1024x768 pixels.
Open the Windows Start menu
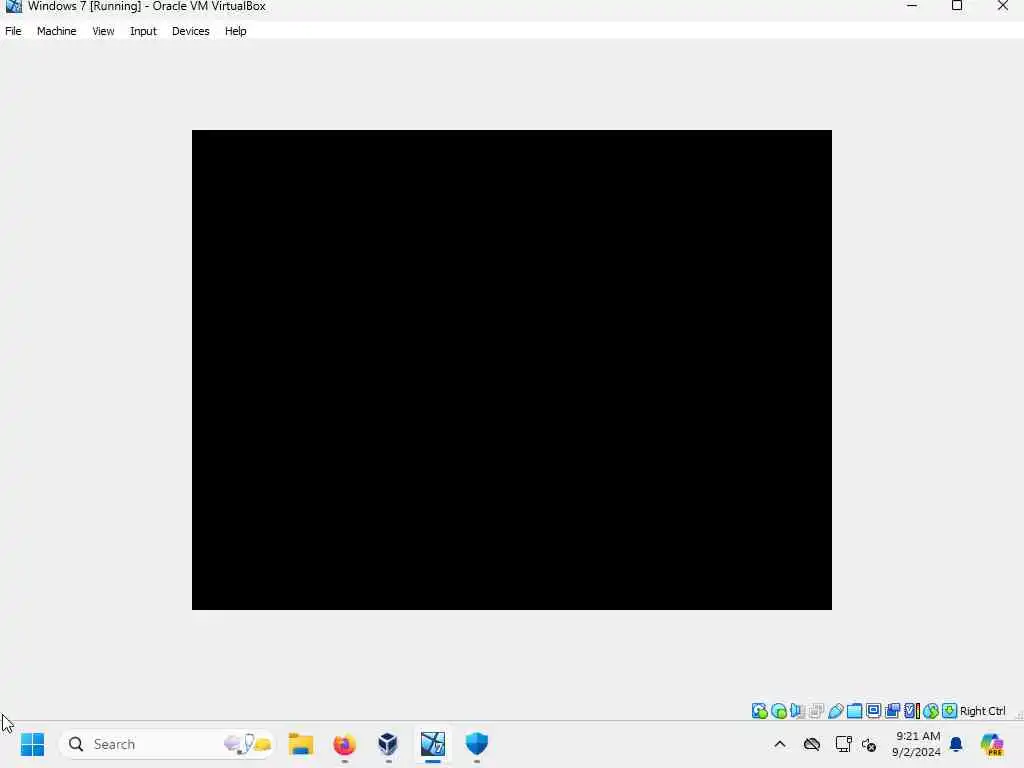[x=32, y=744]
